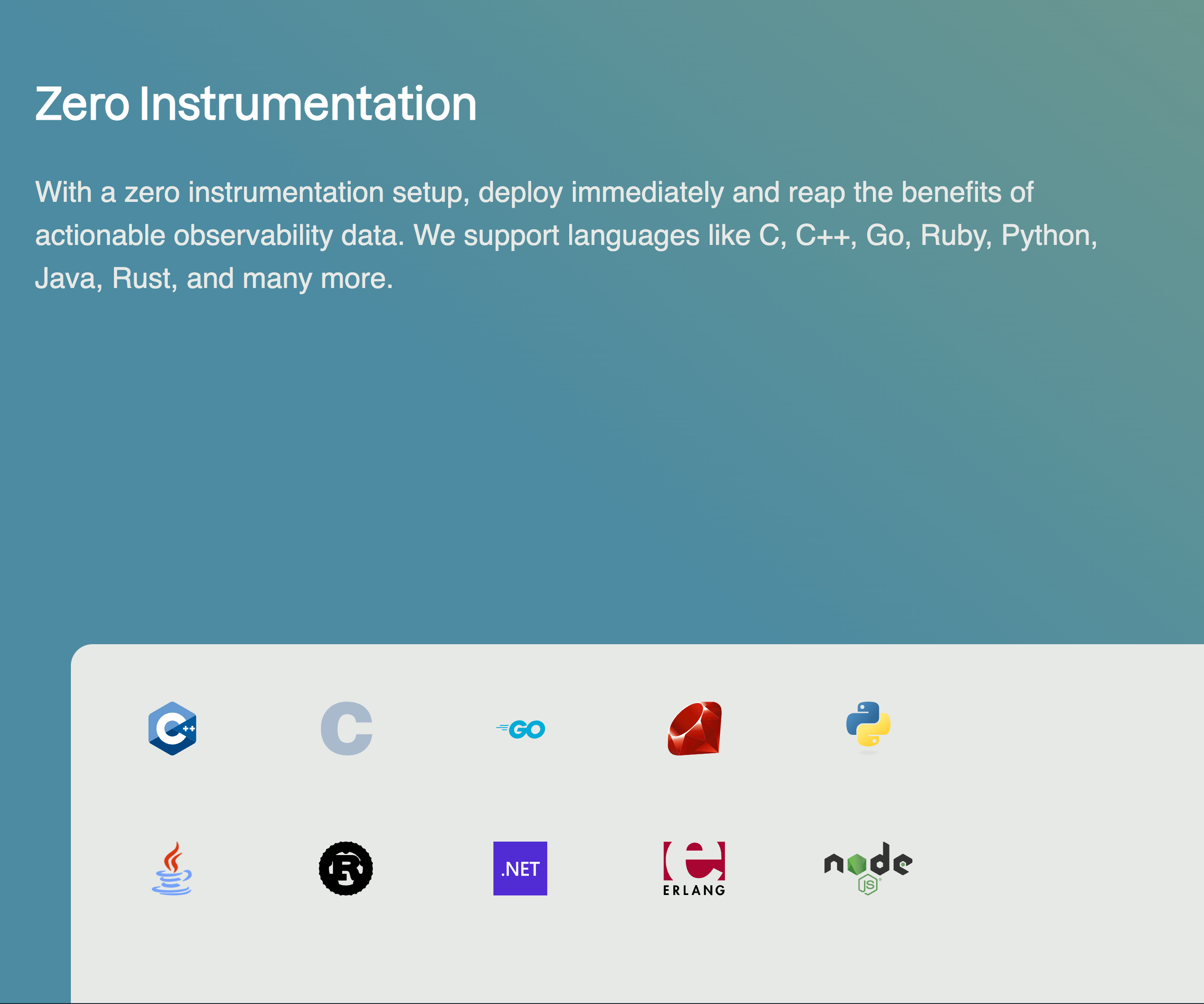Viewport: 1204px width, 1004px height.
Task: Click the word "deploy" in the description
Action: [520, 192]
